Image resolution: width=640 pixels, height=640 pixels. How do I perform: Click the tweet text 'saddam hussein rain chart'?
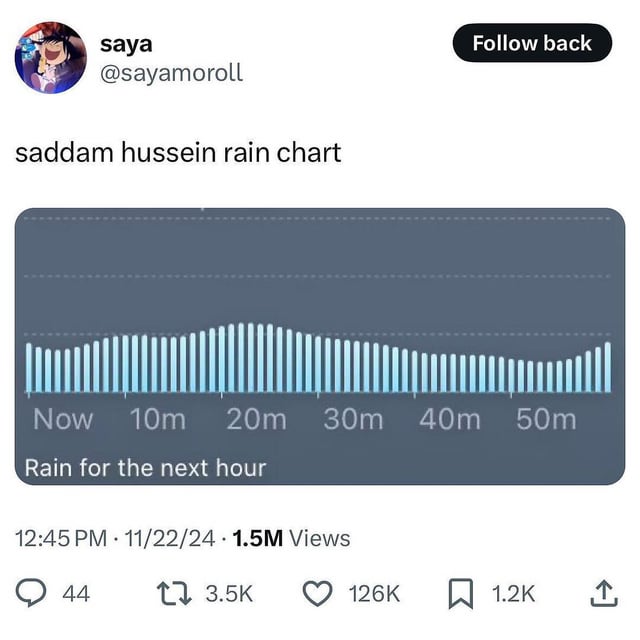(x=177, y=153)
